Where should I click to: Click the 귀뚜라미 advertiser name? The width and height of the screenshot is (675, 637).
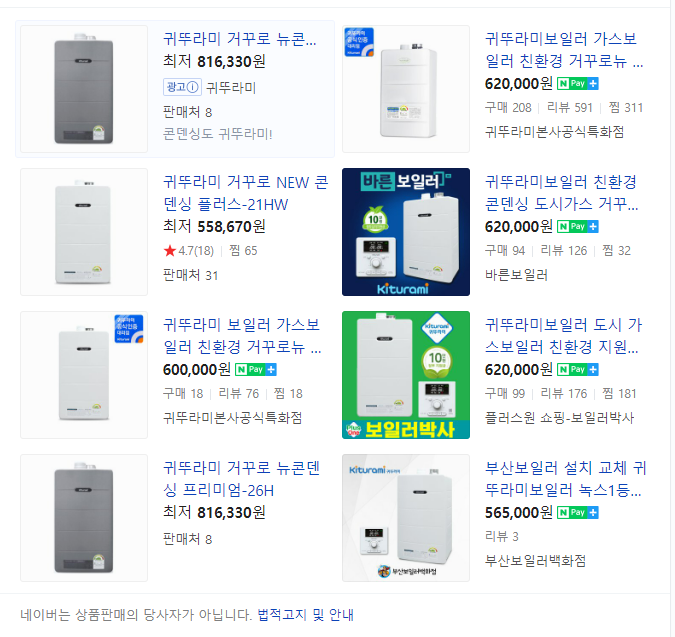tap(231, 88)
